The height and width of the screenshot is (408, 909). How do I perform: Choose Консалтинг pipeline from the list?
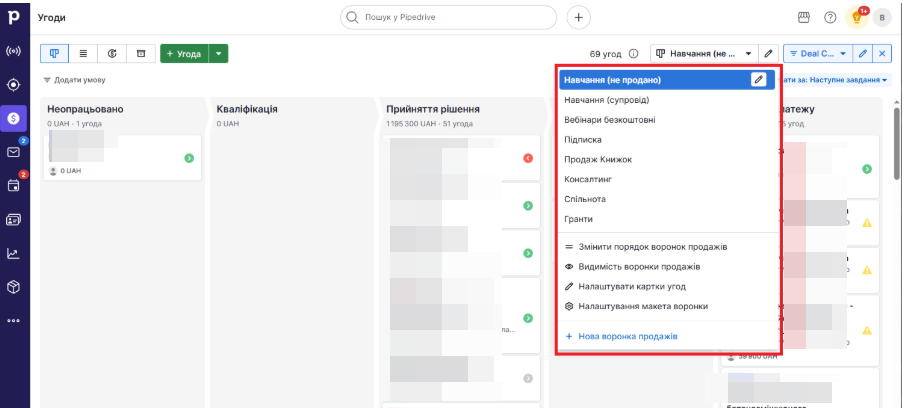point(594,179)
